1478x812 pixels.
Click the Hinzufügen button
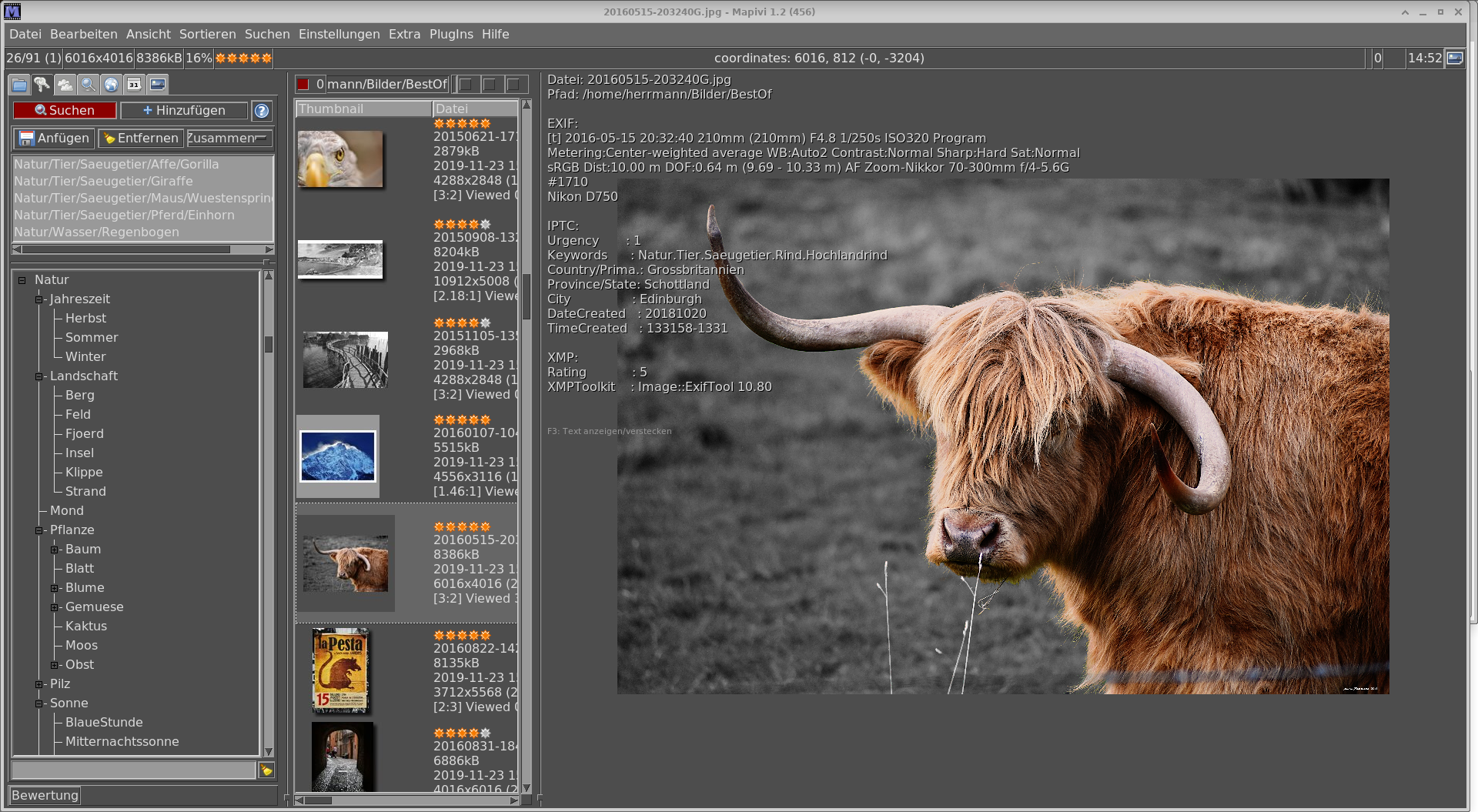tap(184, 111)
